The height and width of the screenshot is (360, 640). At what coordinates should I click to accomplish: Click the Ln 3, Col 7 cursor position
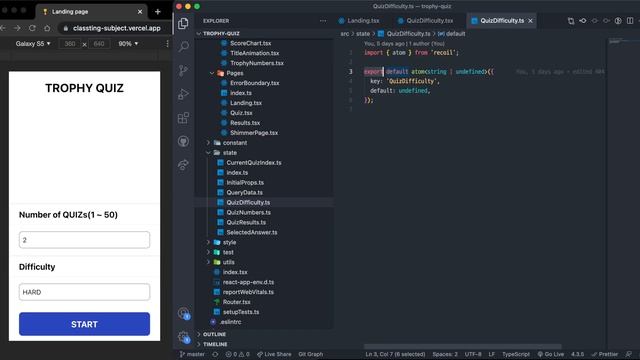click(395, 354)
